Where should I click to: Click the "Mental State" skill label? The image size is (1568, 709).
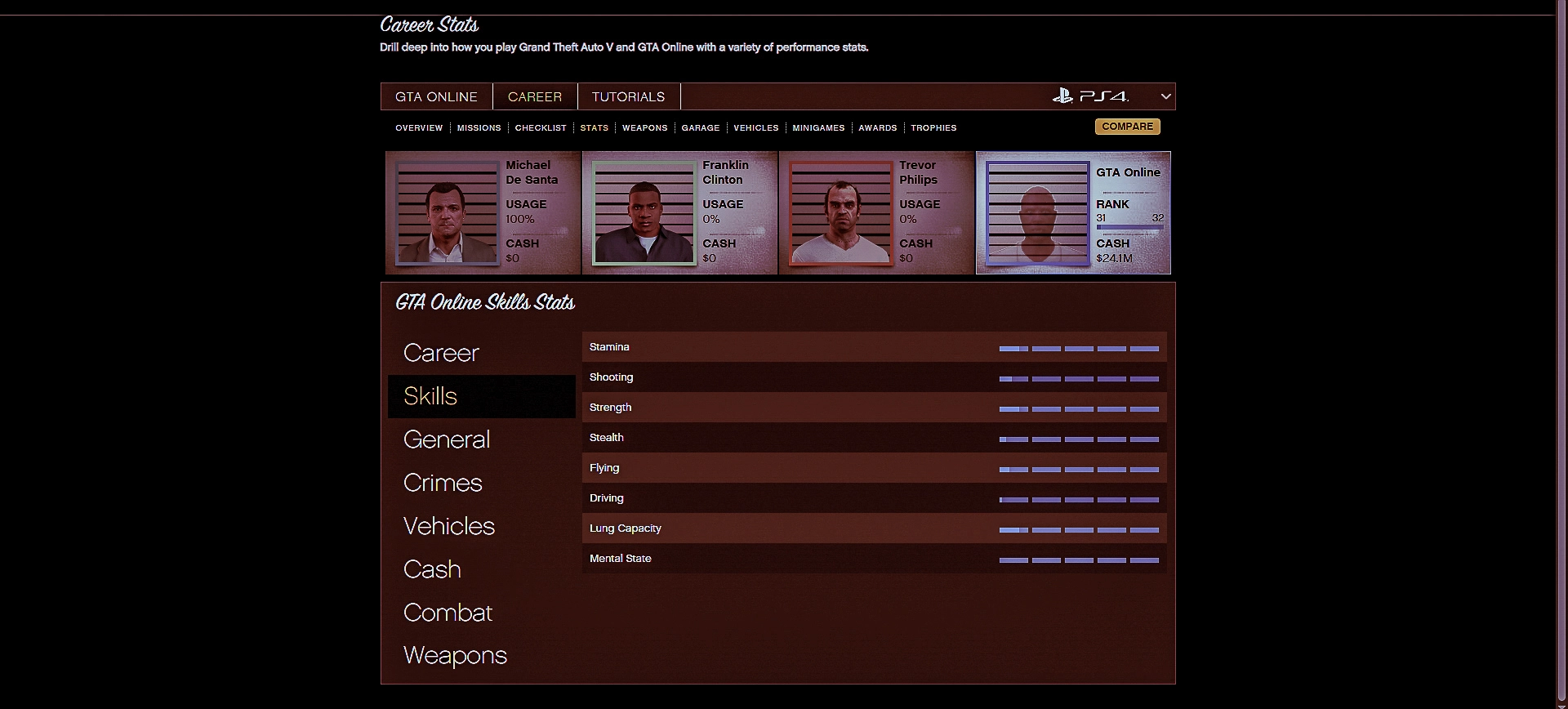click(621, 559)
